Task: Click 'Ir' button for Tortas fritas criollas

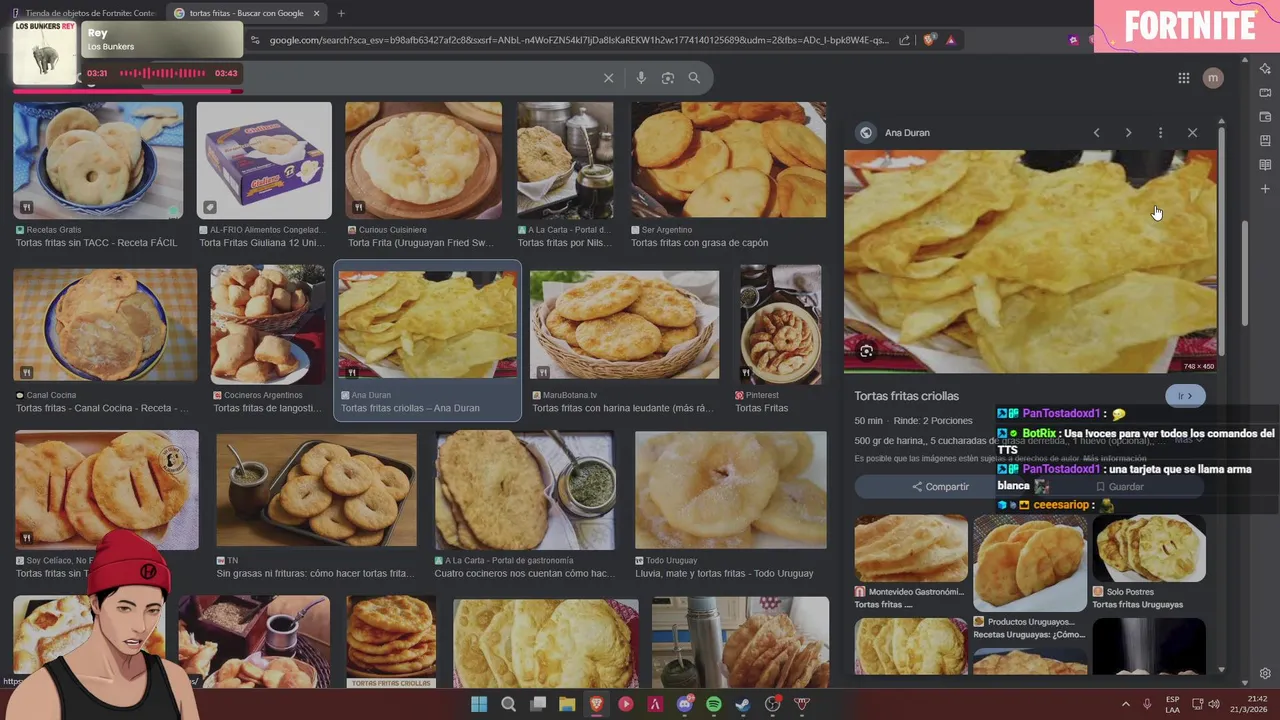Action: click(1185, 396)
